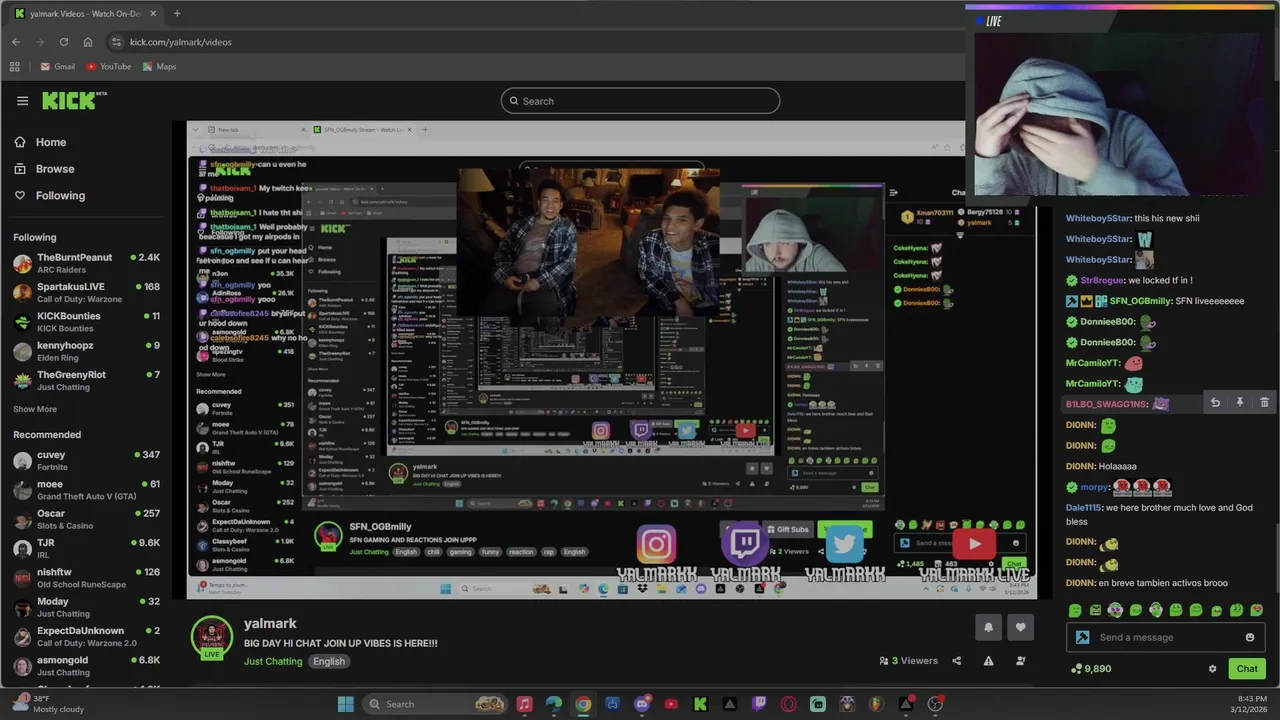The width and height of the screenshot is (1280, 720).
Task: Toggle follow with the heart button
Action: [1020, 627]
